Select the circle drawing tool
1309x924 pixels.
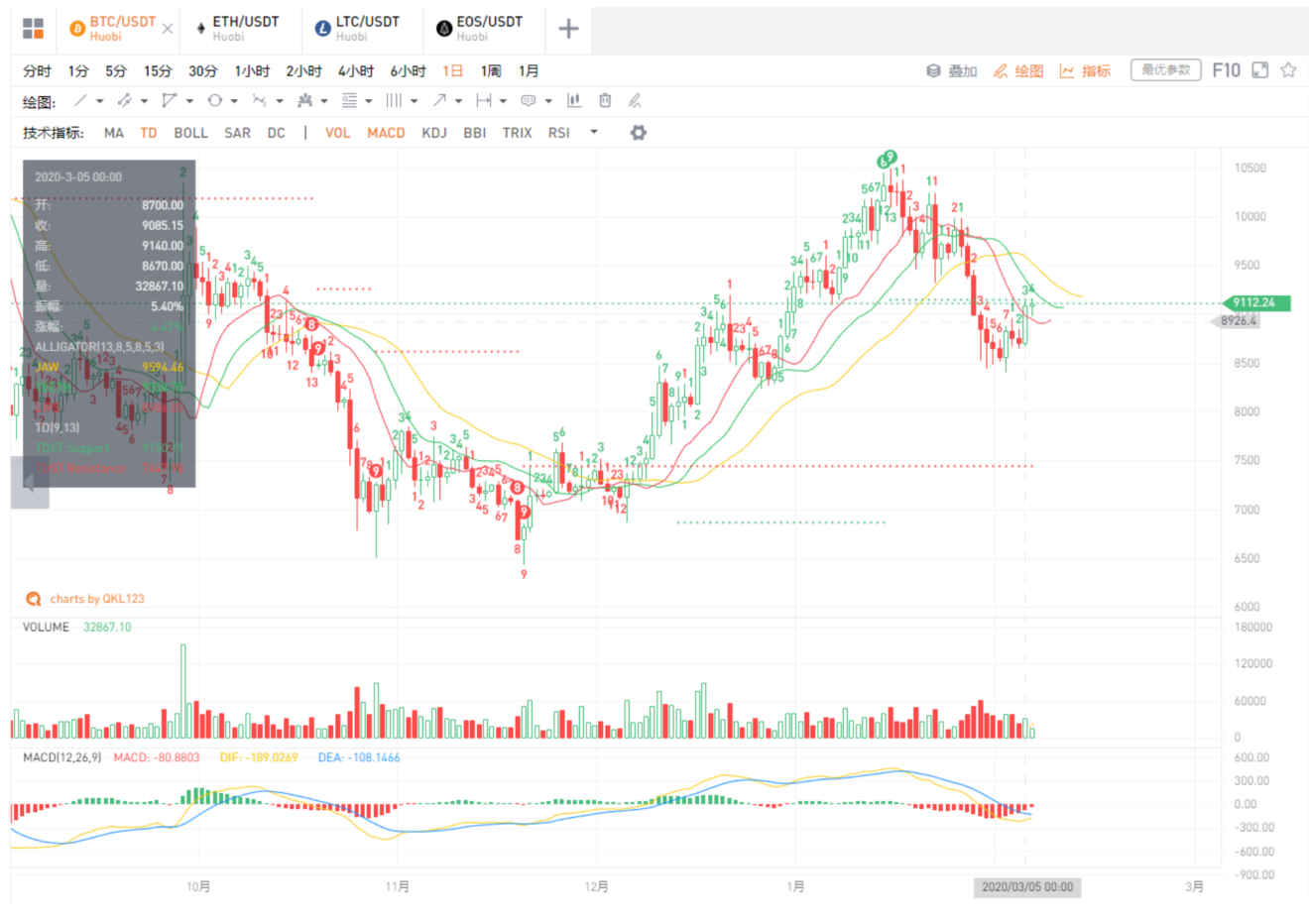coord(215,100)
